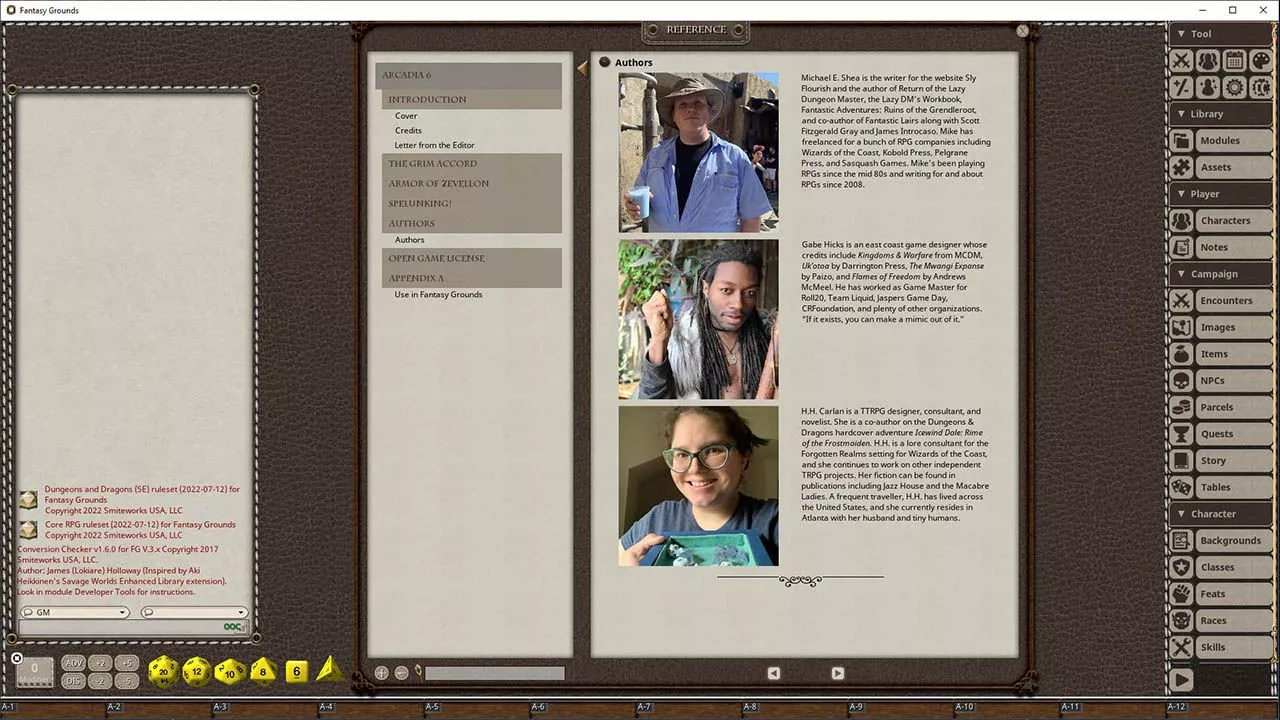Pick the yellow d4 pyramid die
This screenshot has width=1280, height=720.
(330, 670)
